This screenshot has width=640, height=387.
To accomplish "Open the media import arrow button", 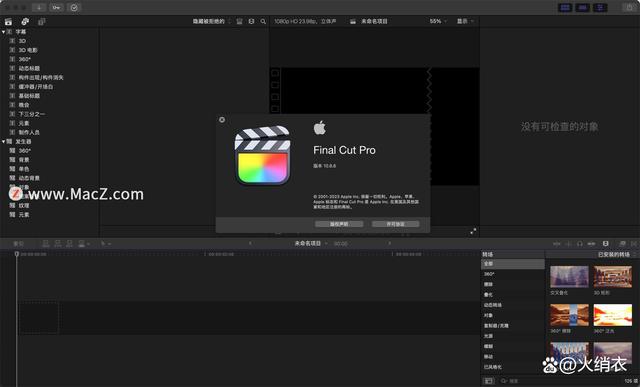I will 39,7.
